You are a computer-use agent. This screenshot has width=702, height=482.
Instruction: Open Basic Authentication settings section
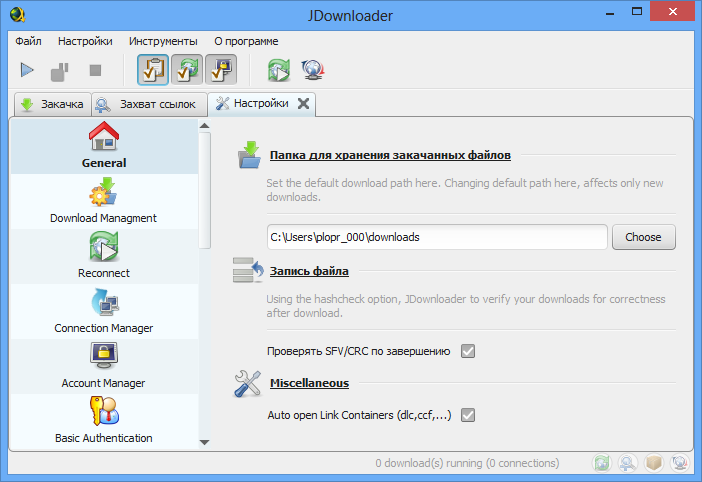click(x=104, y=422)
